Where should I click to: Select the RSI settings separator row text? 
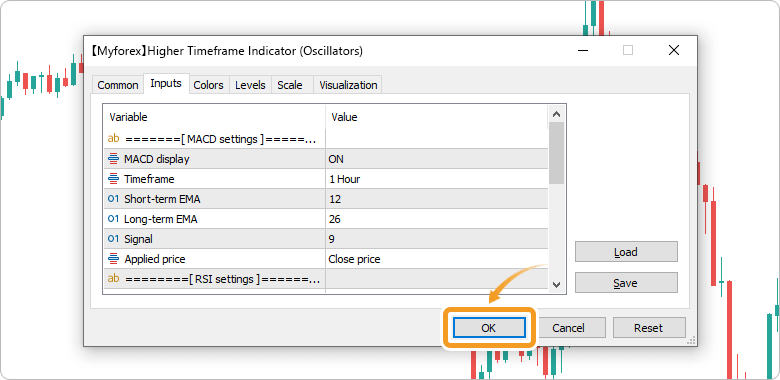[x=222, y=279]
